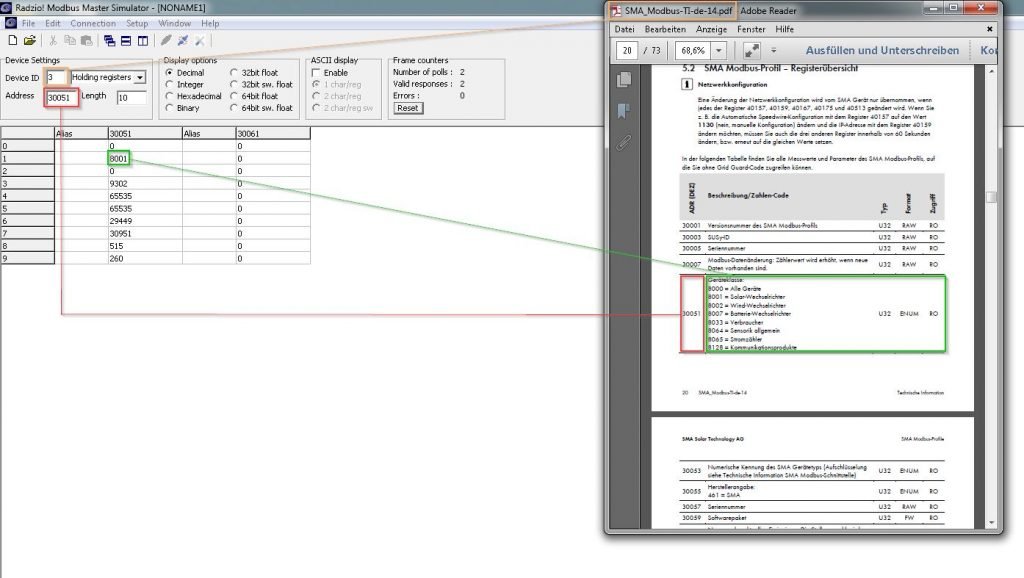Click the Cut scissors toolbar icon
Viewport: 1024px width, 578px height.
click(x=53, y=40)
